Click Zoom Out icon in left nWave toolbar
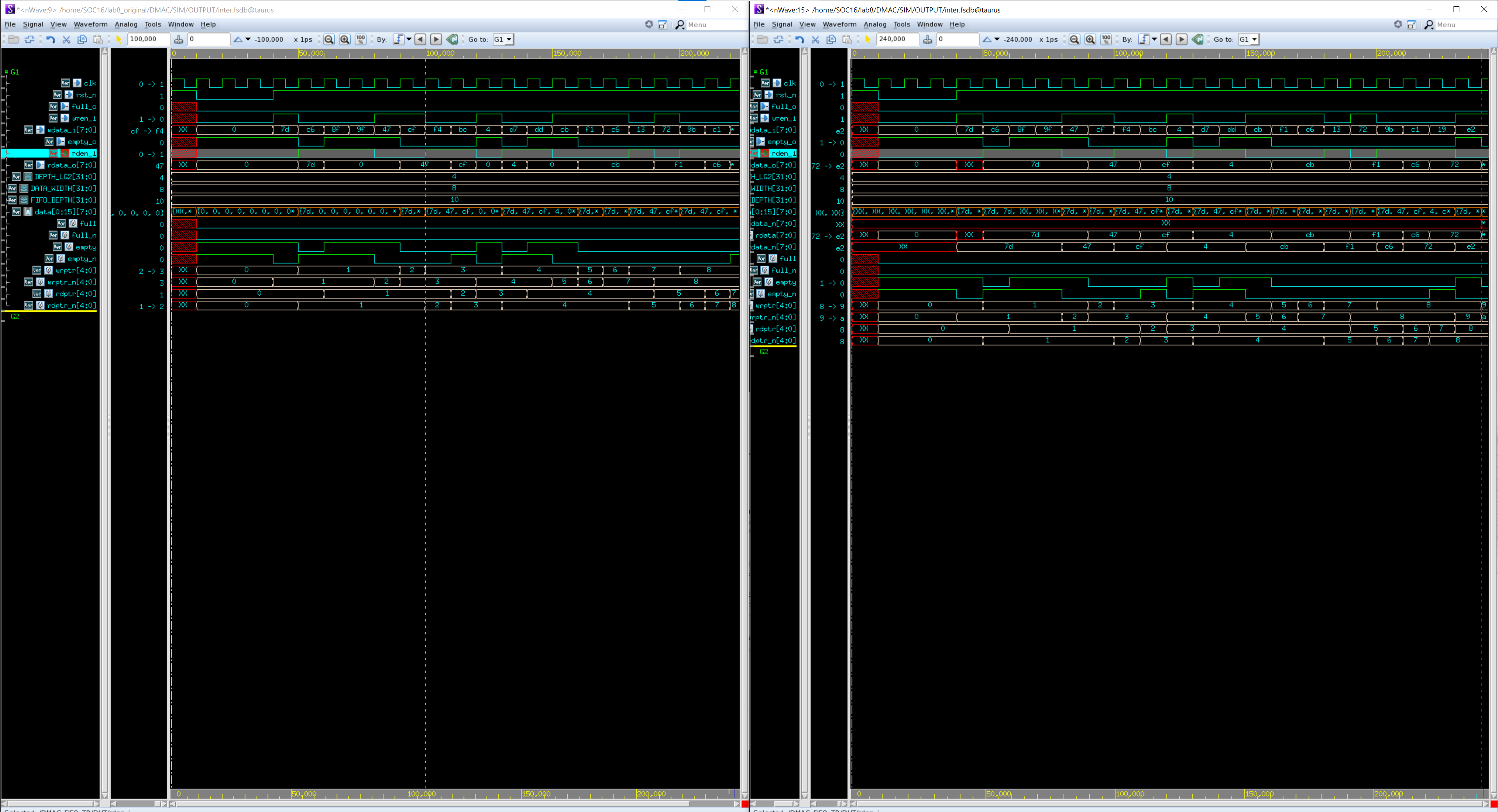The width and height of the screenshot is (1498, 812). (x=328, y=39)
